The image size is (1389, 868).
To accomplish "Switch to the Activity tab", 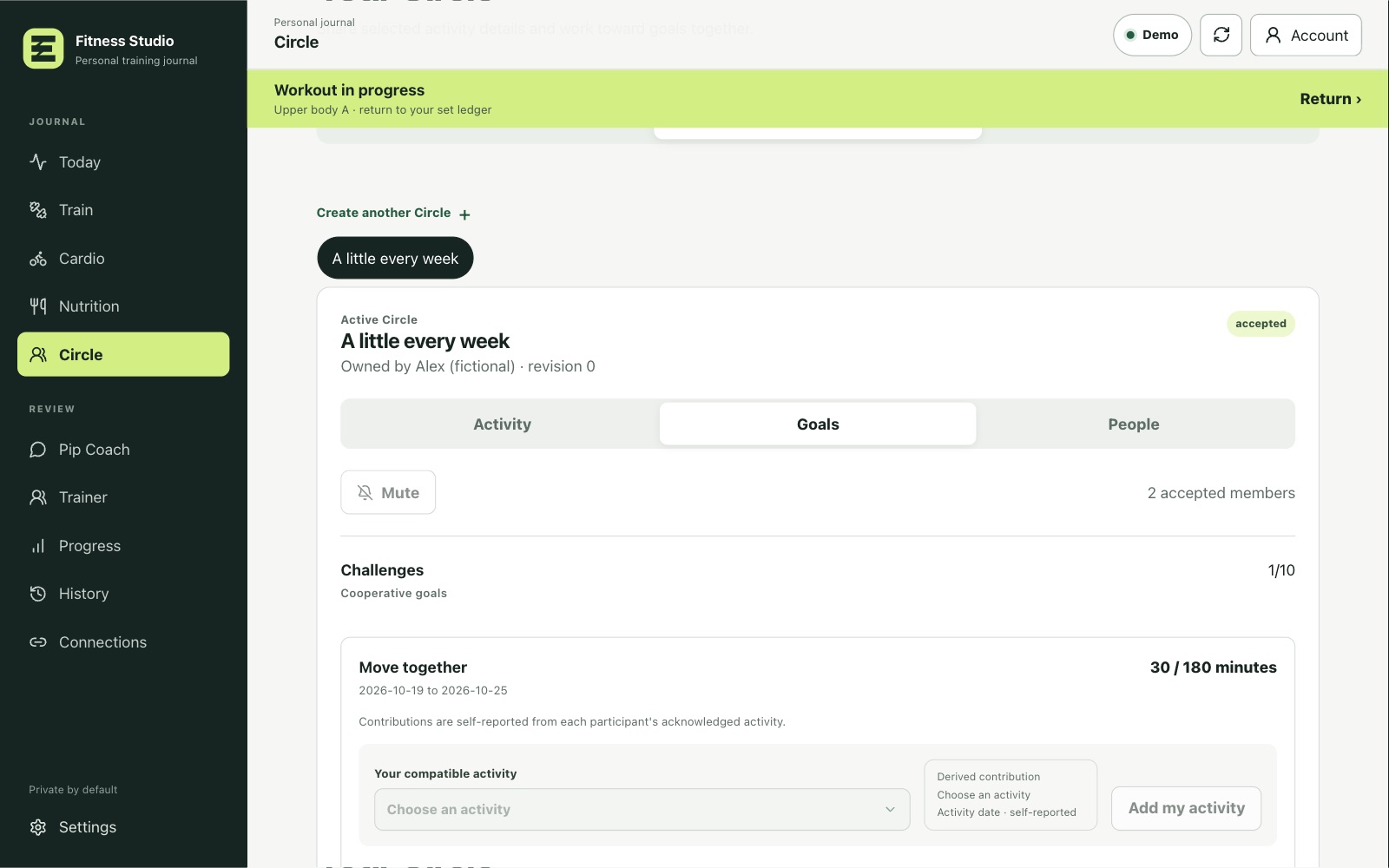I will 502,424.
